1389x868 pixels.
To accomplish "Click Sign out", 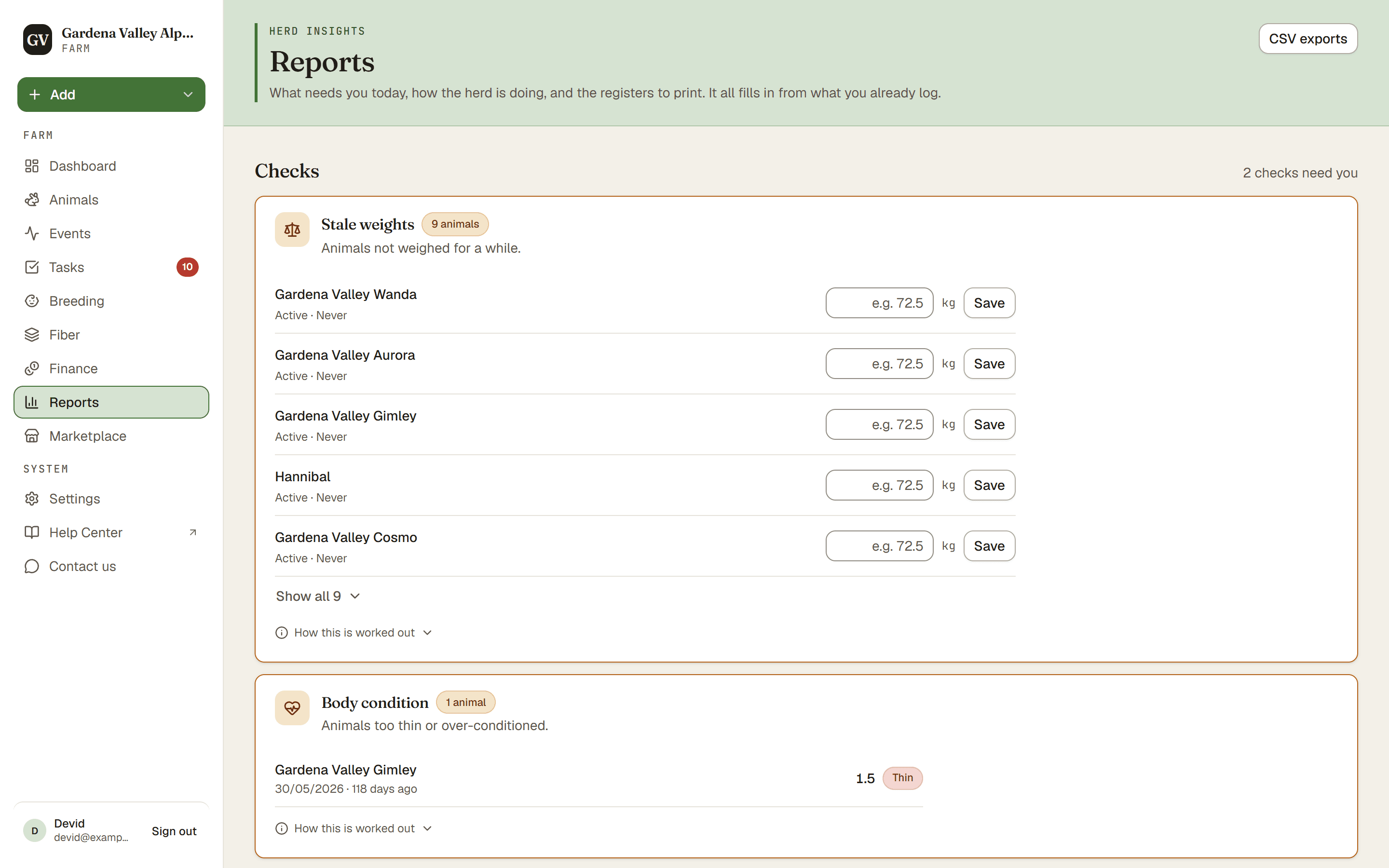I will (174, 831).
